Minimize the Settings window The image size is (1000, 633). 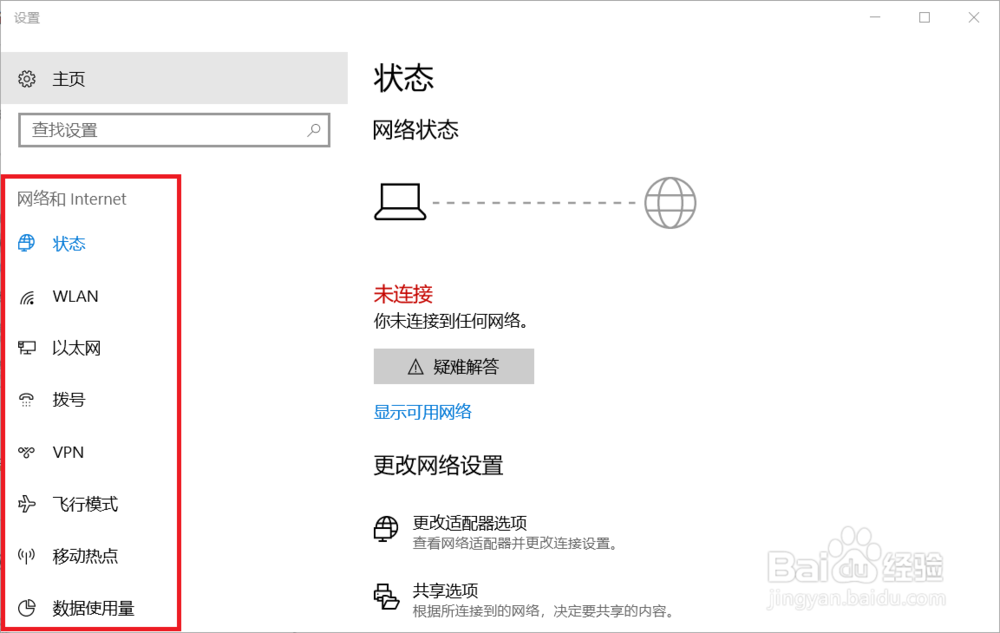(x=875, y=17)
